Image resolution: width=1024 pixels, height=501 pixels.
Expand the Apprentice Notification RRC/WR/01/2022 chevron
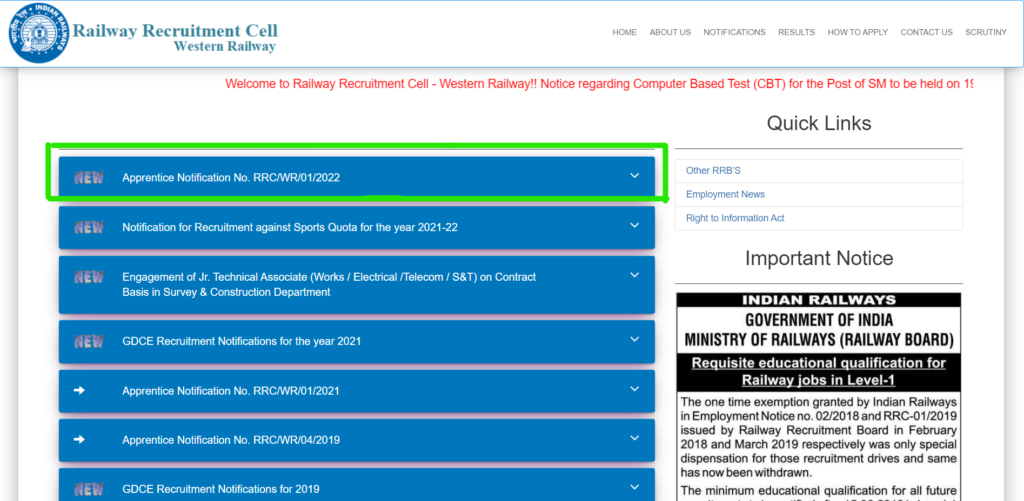point(634,176)
